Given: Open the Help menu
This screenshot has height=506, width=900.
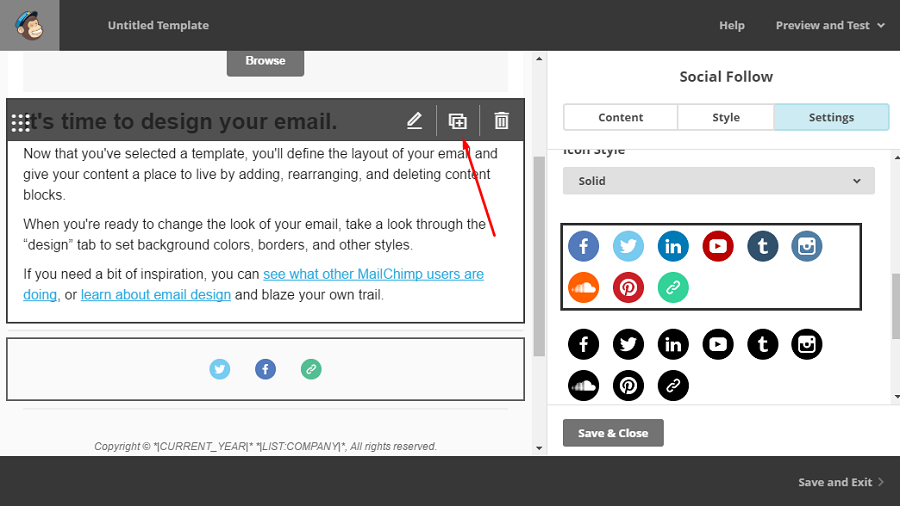Looking at the screenshot, I should 732,25.
